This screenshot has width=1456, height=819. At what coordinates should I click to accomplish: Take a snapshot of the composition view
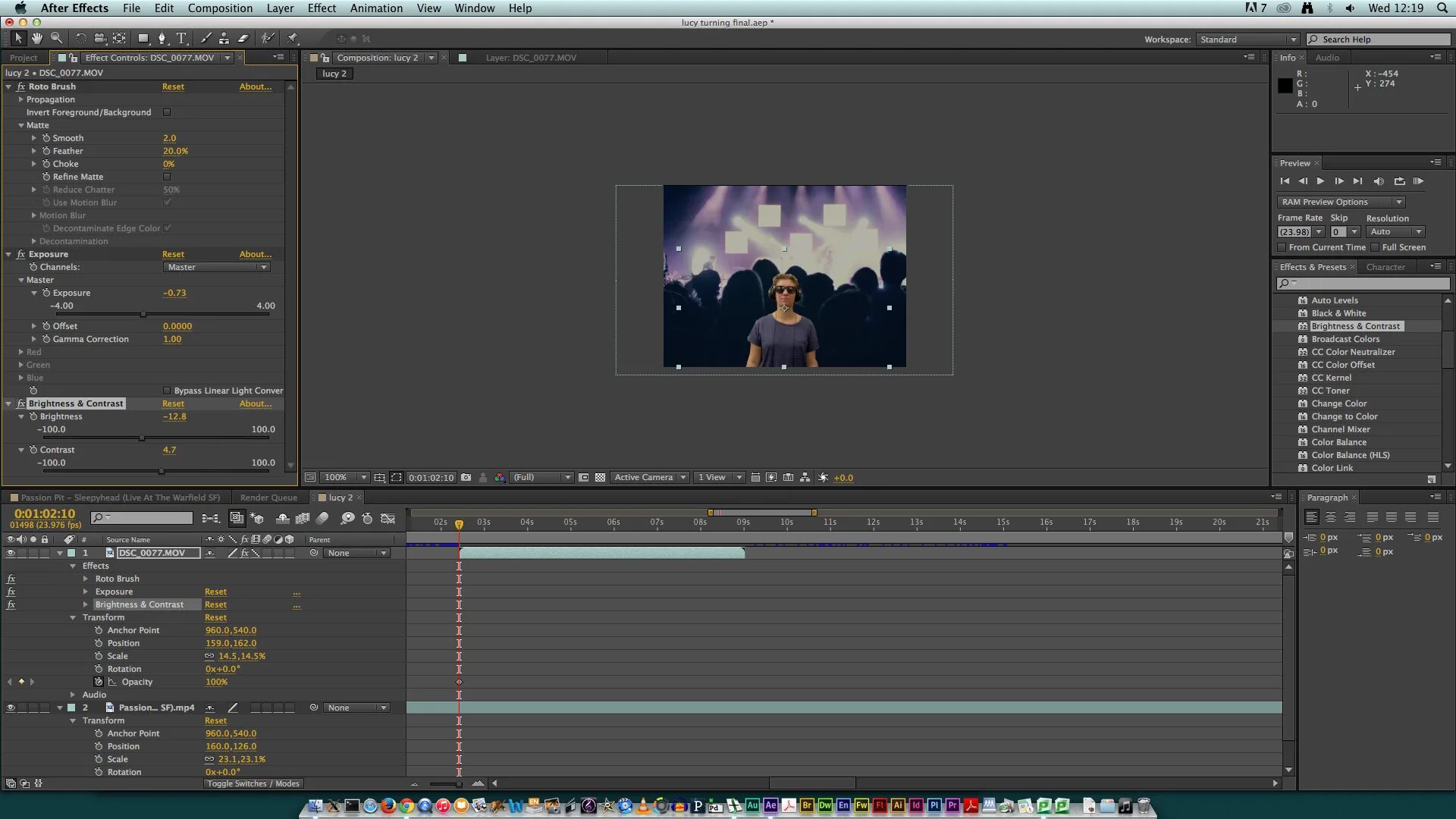point(466,478)
